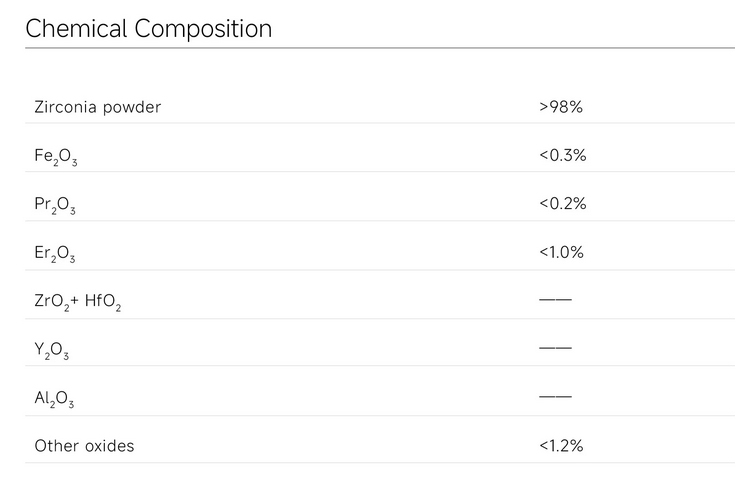Select the Al2O3 row label

(54, 399)
